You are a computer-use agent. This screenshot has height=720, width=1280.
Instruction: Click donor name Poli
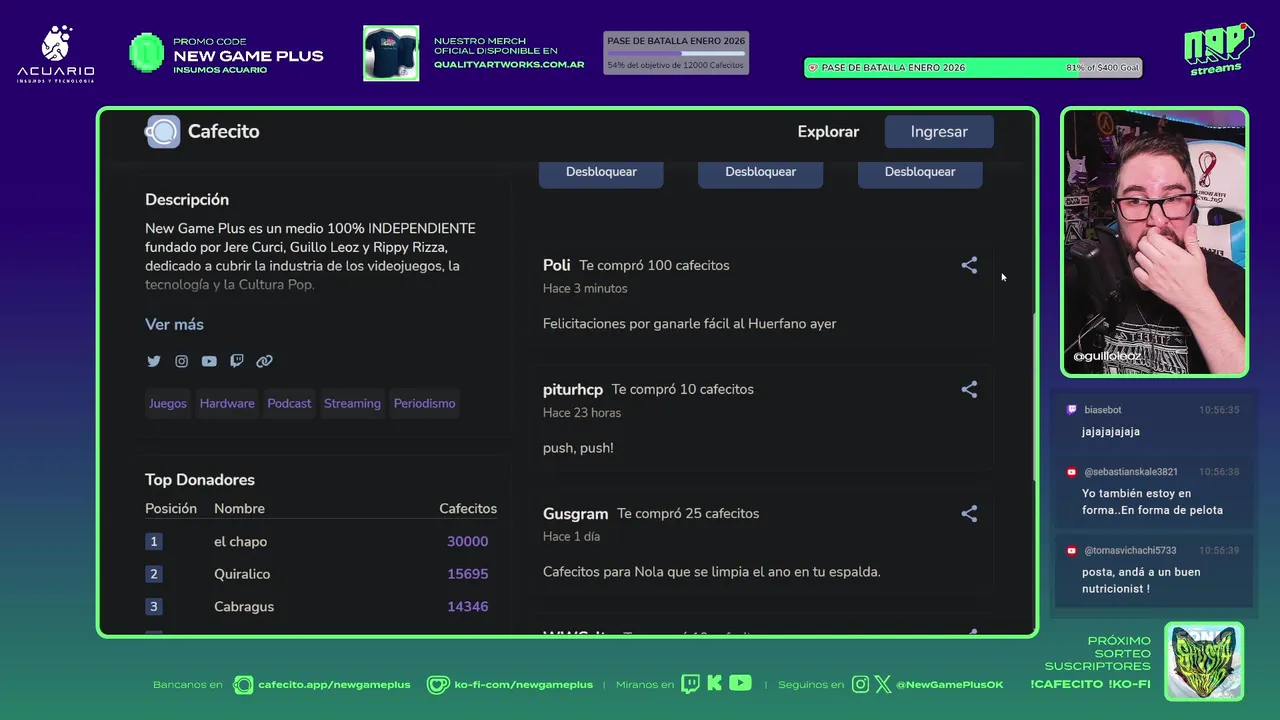[556, 265]
